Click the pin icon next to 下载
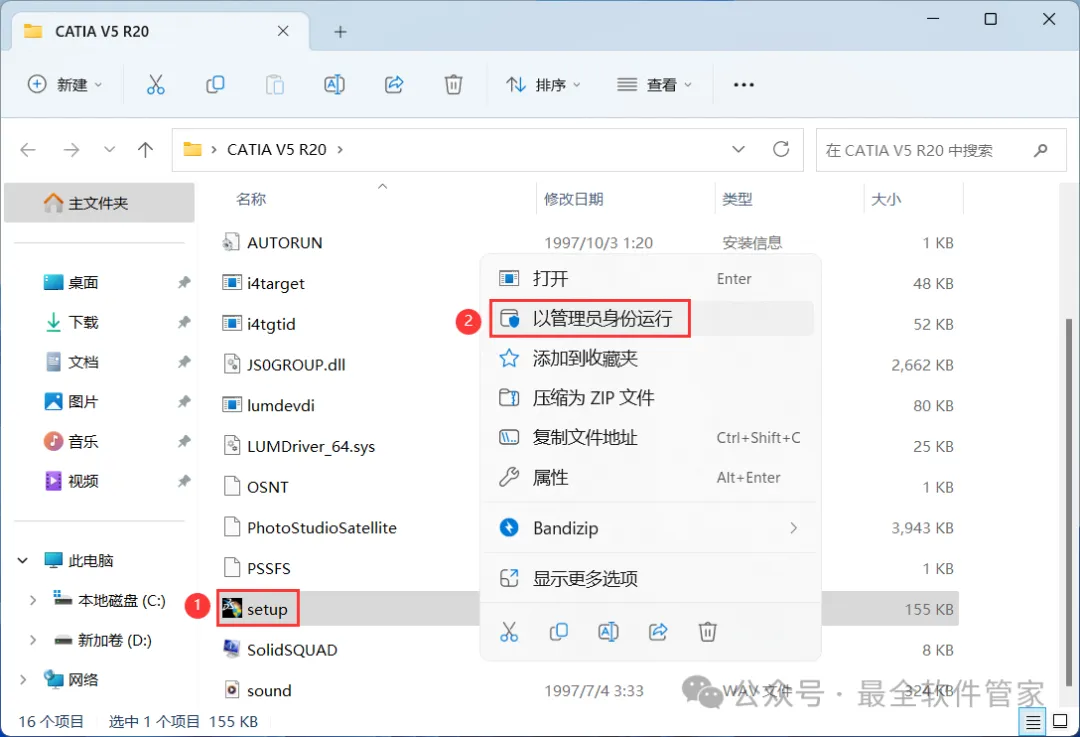Image resolution: width=1080 pixels, height=737 pixels. pos(184,322)
